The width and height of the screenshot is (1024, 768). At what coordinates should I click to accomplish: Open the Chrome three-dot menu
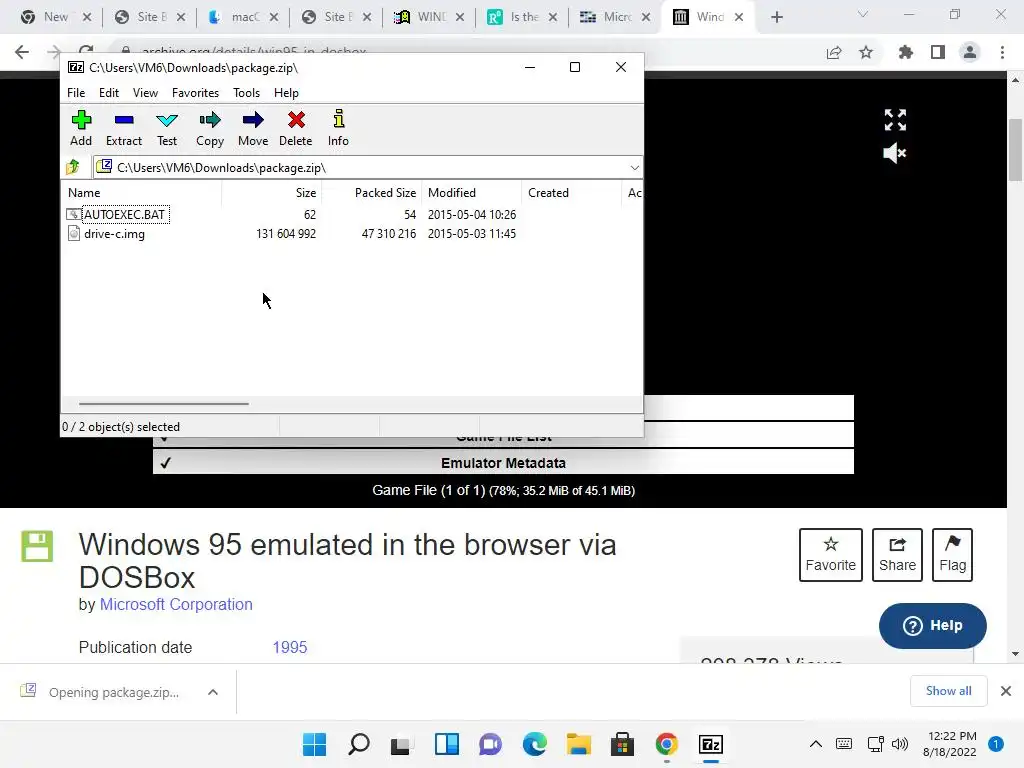point(1002,52)
